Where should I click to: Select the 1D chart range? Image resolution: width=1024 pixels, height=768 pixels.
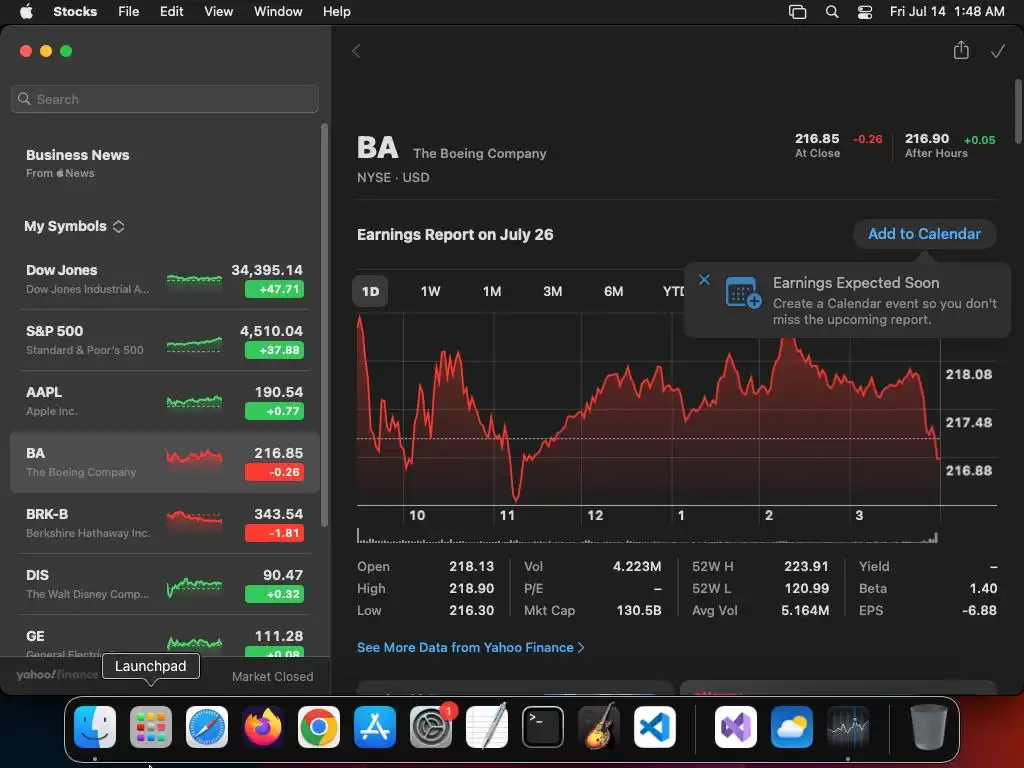[x=370, y=291]
